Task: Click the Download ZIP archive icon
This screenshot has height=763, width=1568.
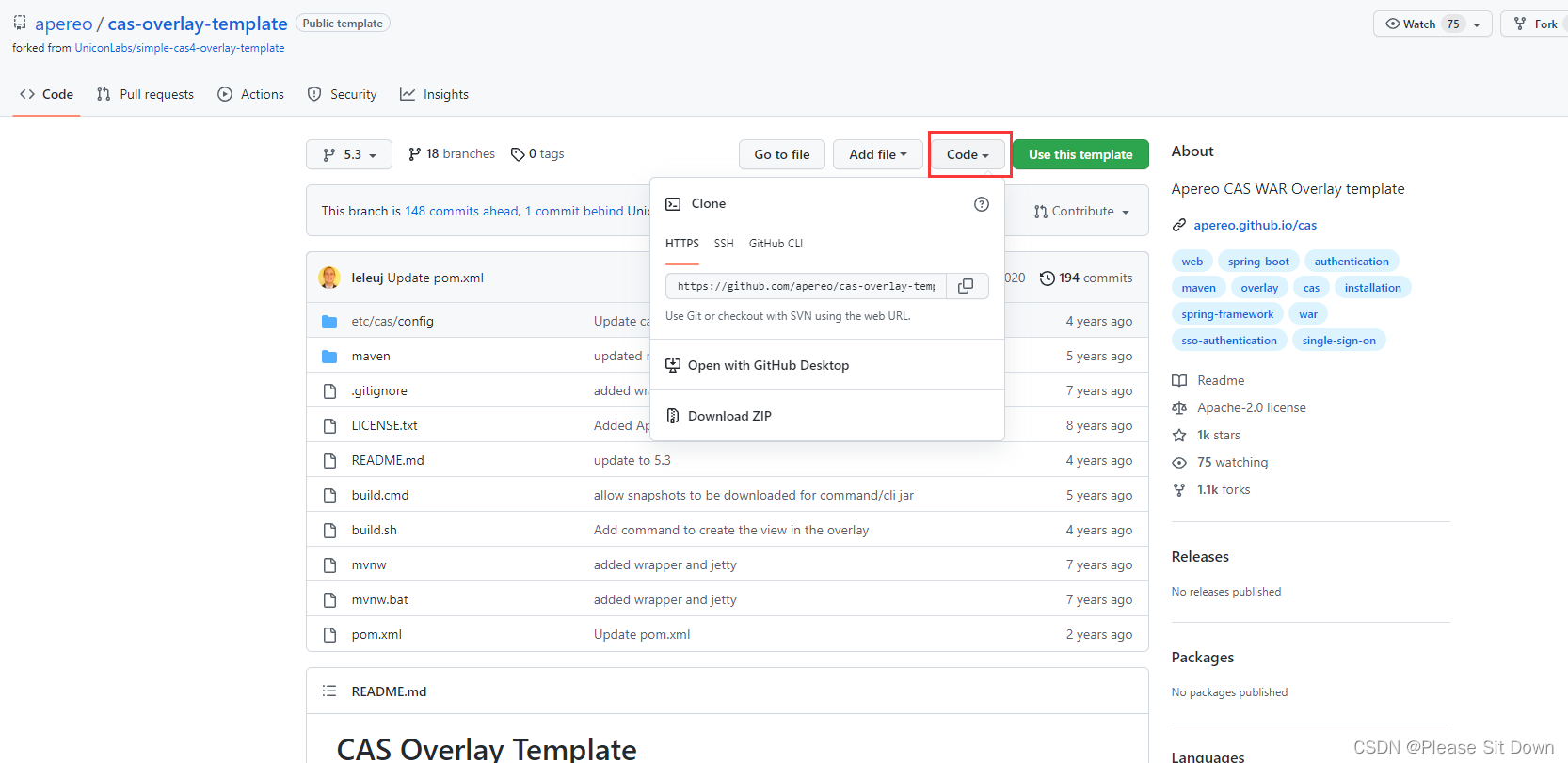Action: tap(673, 416)
